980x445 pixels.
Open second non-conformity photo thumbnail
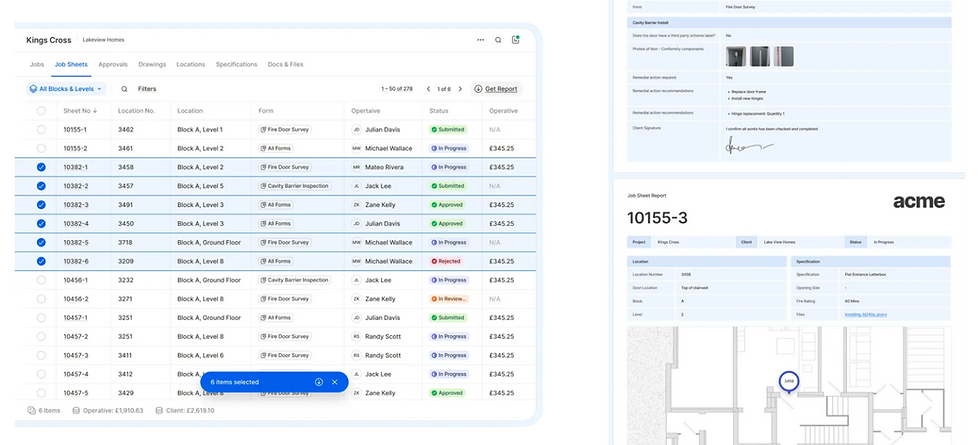pyautogui.click(x=759, y=56)
